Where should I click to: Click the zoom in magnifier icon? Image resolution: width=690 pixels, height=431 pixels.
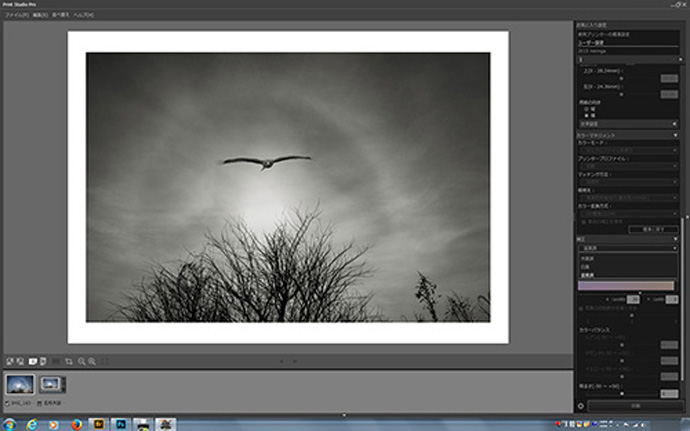click(81, 360)
